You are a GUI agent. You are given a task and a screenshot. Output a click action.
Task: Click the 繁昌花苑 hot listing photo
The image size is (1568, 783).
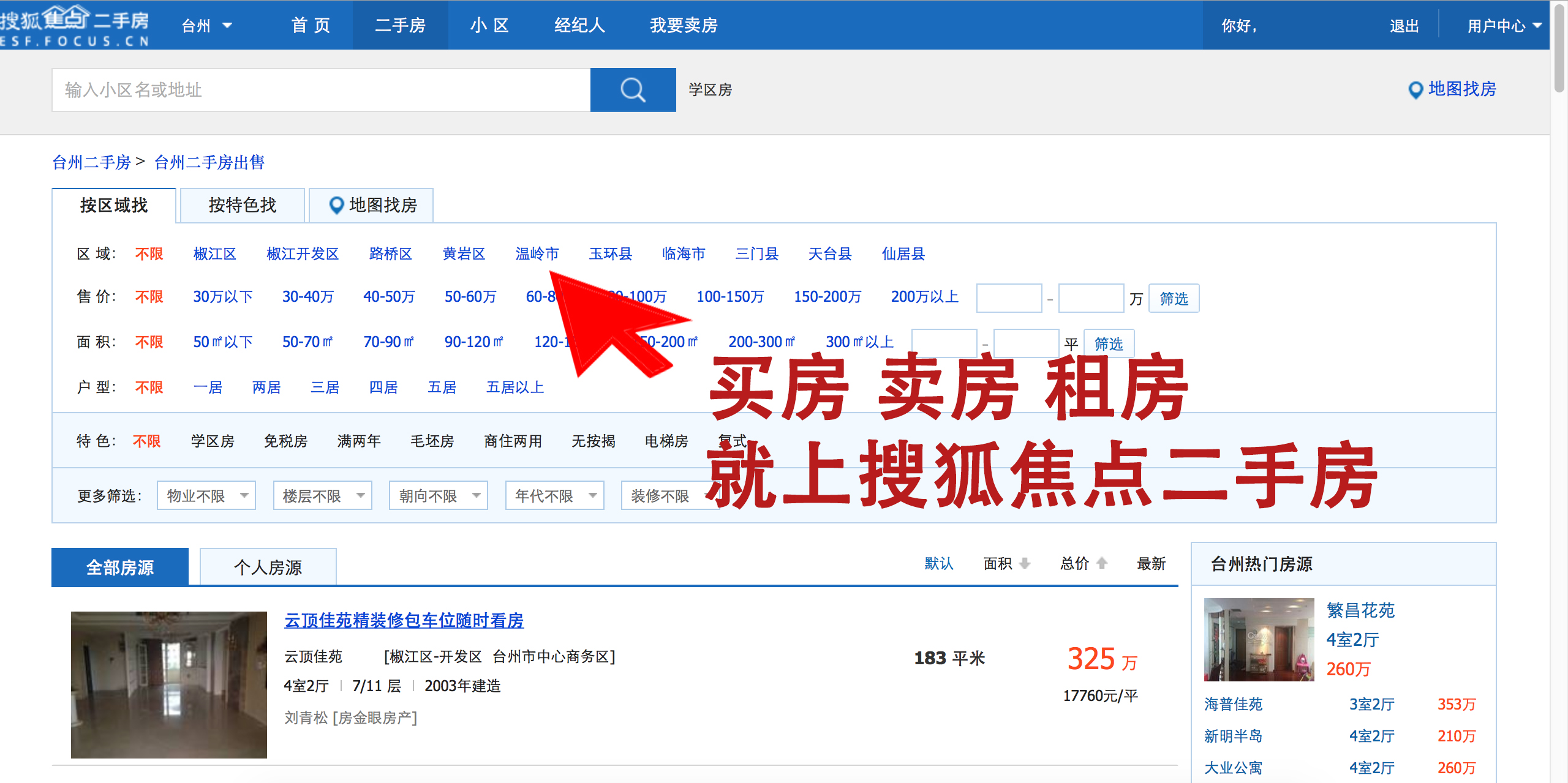1259,639
